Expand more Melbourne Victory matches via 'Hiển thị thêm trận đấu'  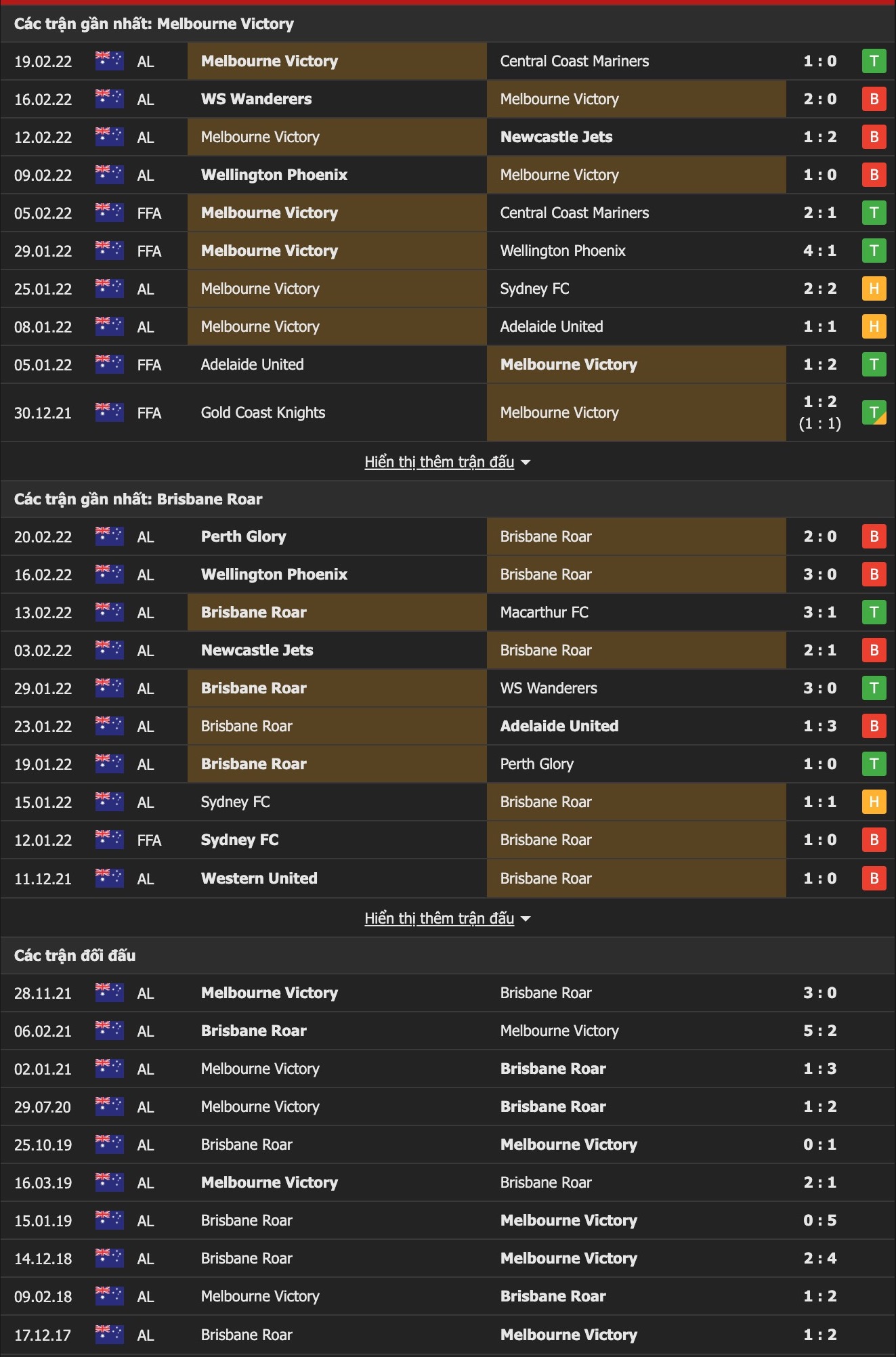[439, 462]
